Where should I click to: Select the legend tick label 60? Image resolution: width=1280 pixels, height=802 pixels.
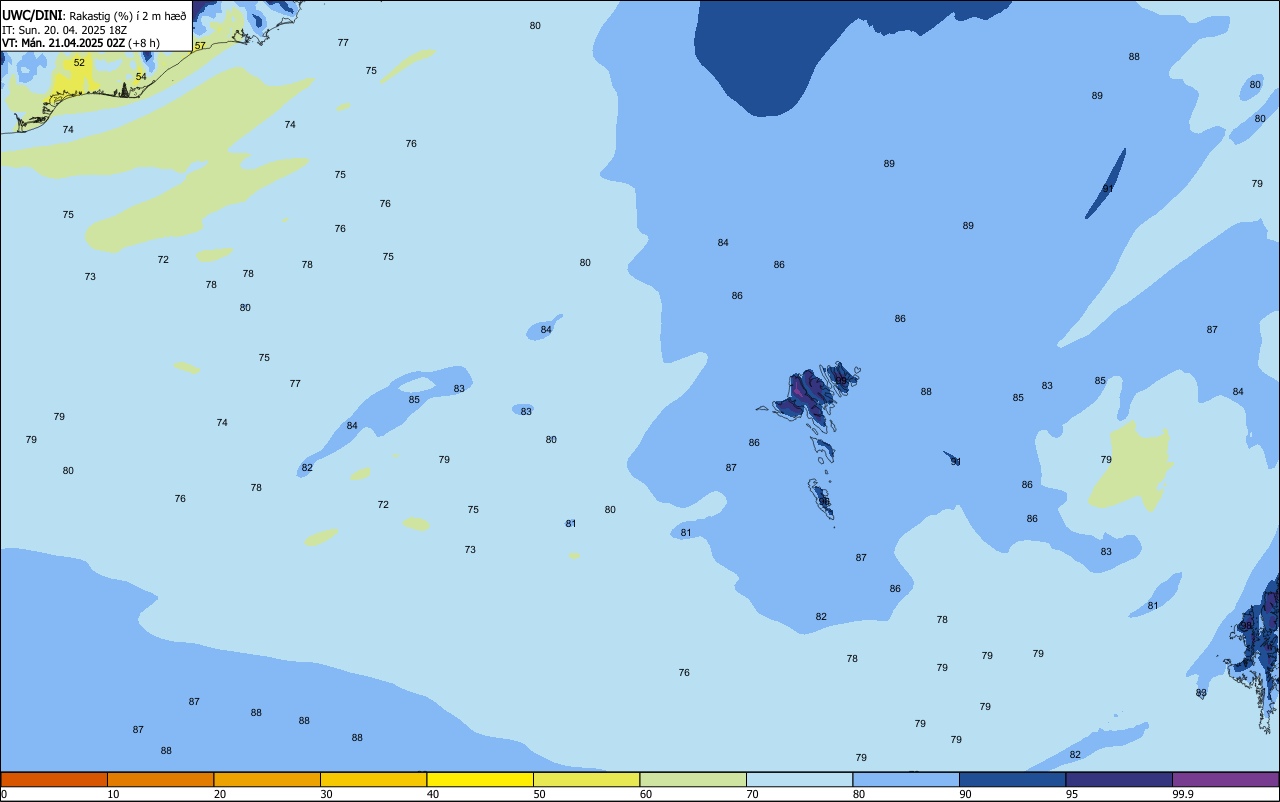click(646, 794)
